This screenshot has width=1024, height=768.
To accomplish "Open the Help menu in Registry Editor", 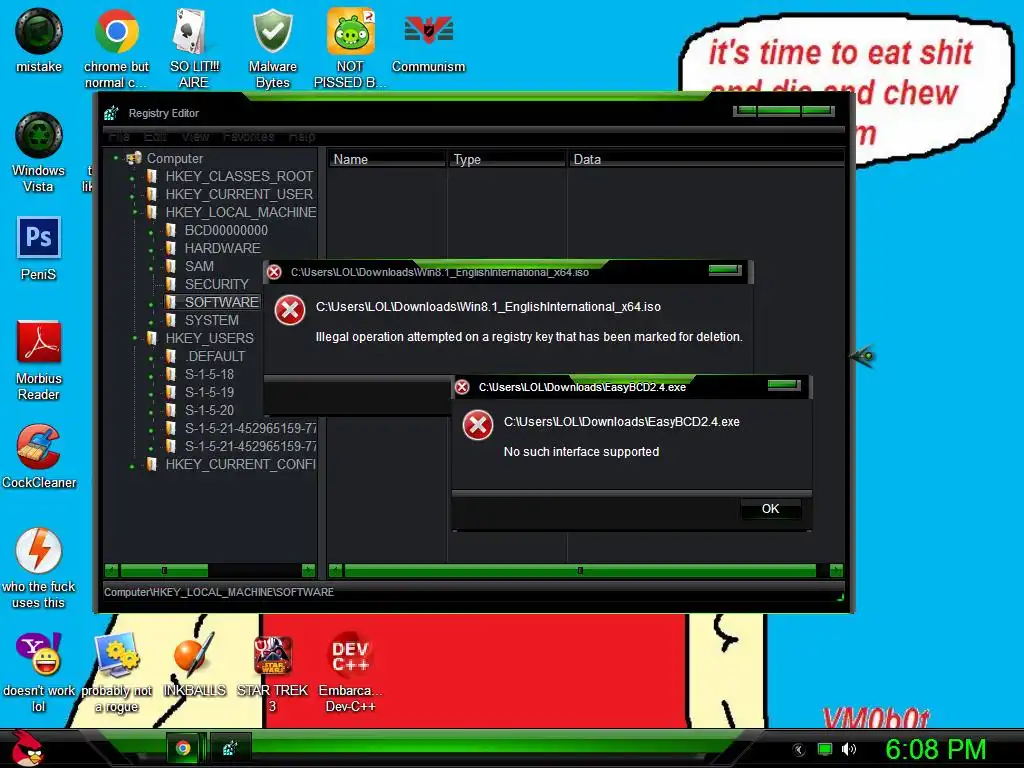I will [302, 136].
